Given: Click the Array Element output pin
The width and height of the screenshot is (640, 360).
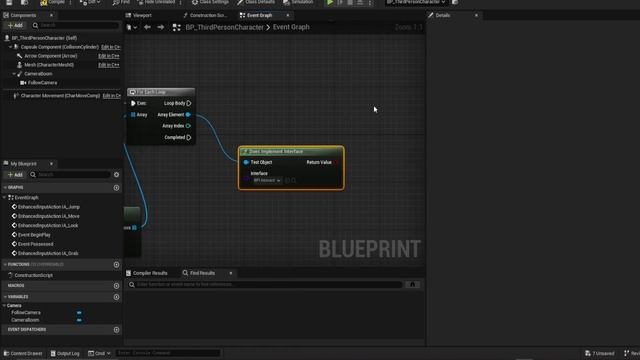Looking at the screenshot, I should tap(188, 115).
